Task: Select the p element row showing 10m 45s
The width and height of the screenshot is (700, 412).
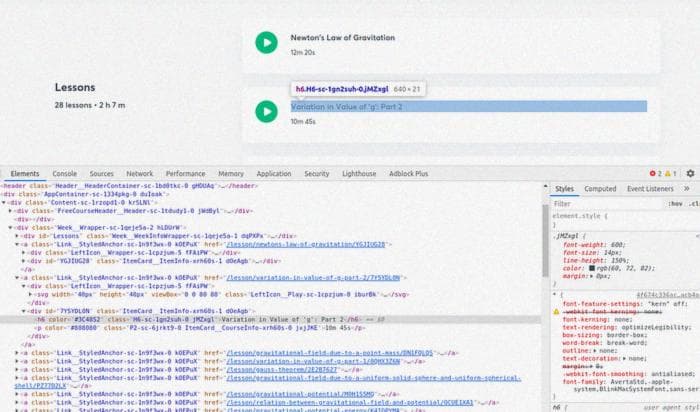Action: [270, 328]
